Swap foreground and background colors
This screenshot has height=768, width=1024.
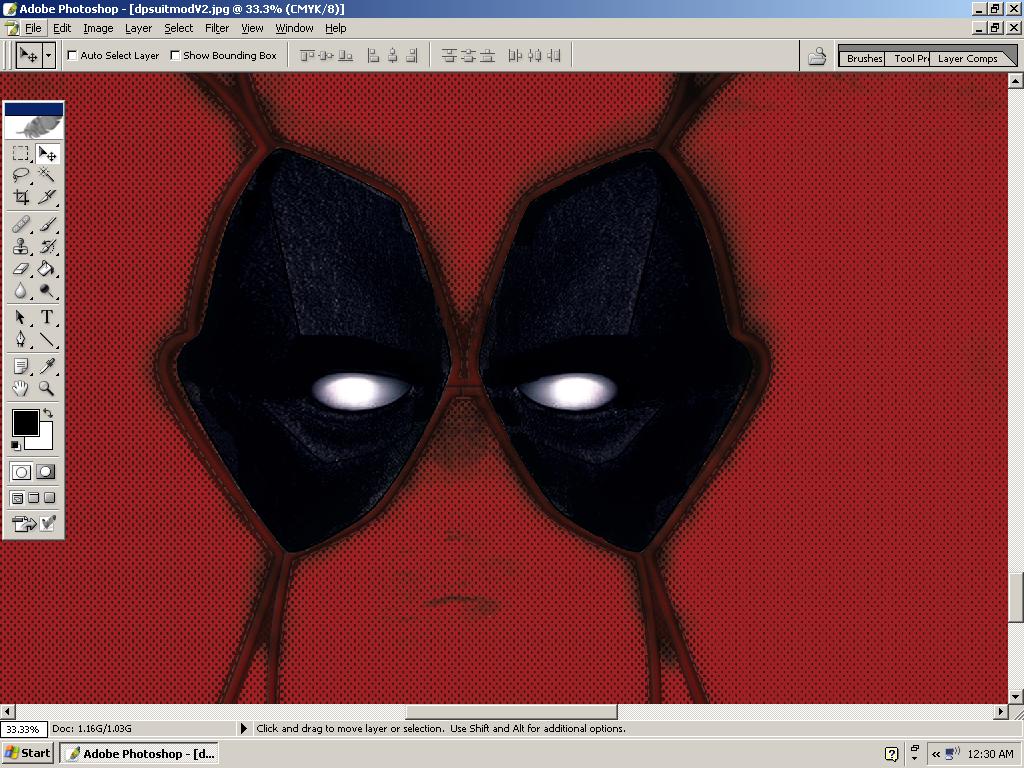[x=48, y=413]
